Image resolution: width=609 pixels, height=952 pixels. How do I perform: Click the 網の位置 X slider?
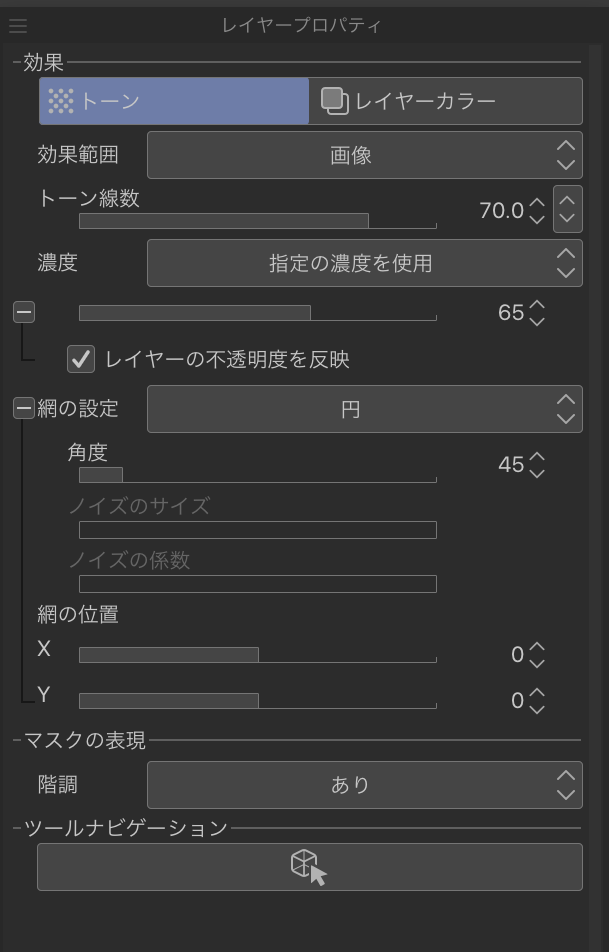click(257, 655)
